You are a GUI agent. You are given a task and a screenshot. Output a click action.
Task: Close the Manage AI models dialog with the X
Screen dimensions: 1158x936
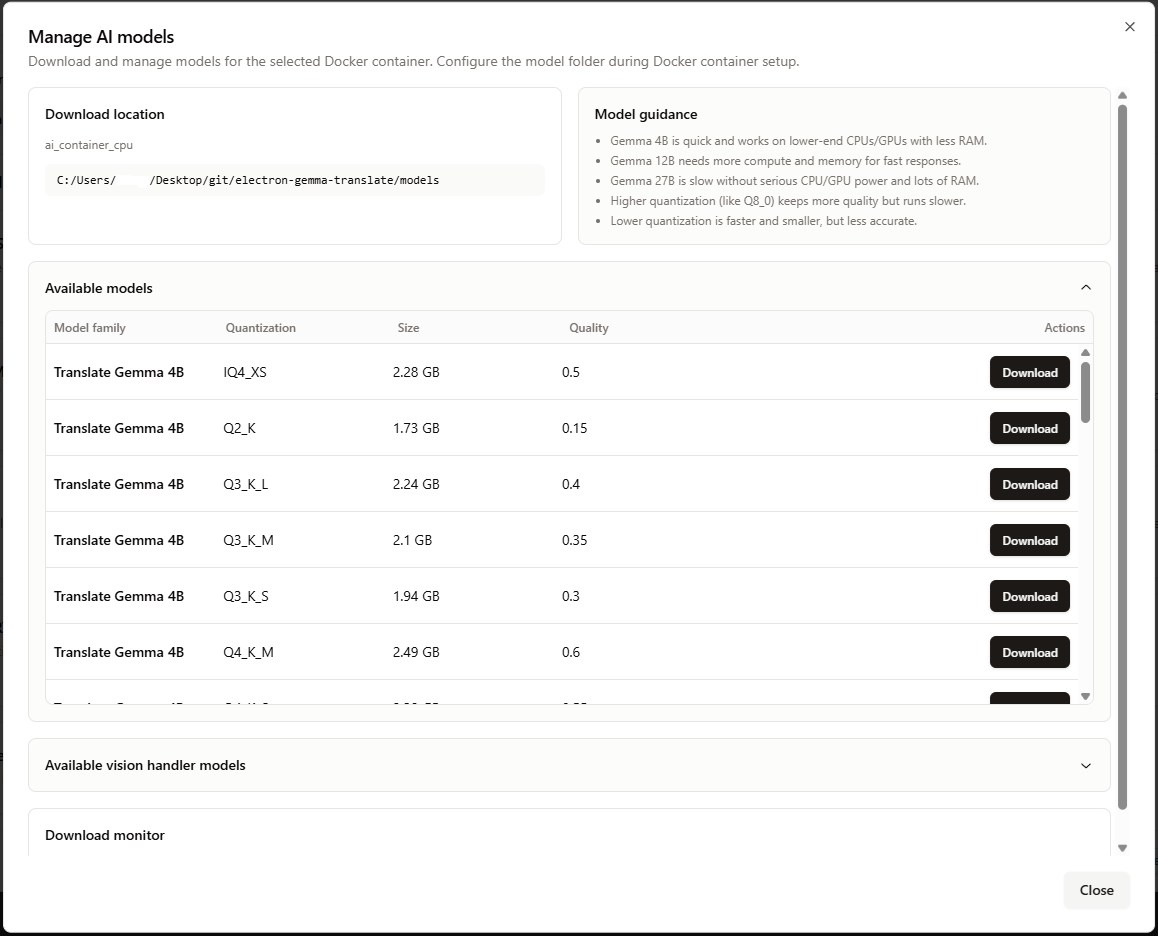[x=1129, y=27]
